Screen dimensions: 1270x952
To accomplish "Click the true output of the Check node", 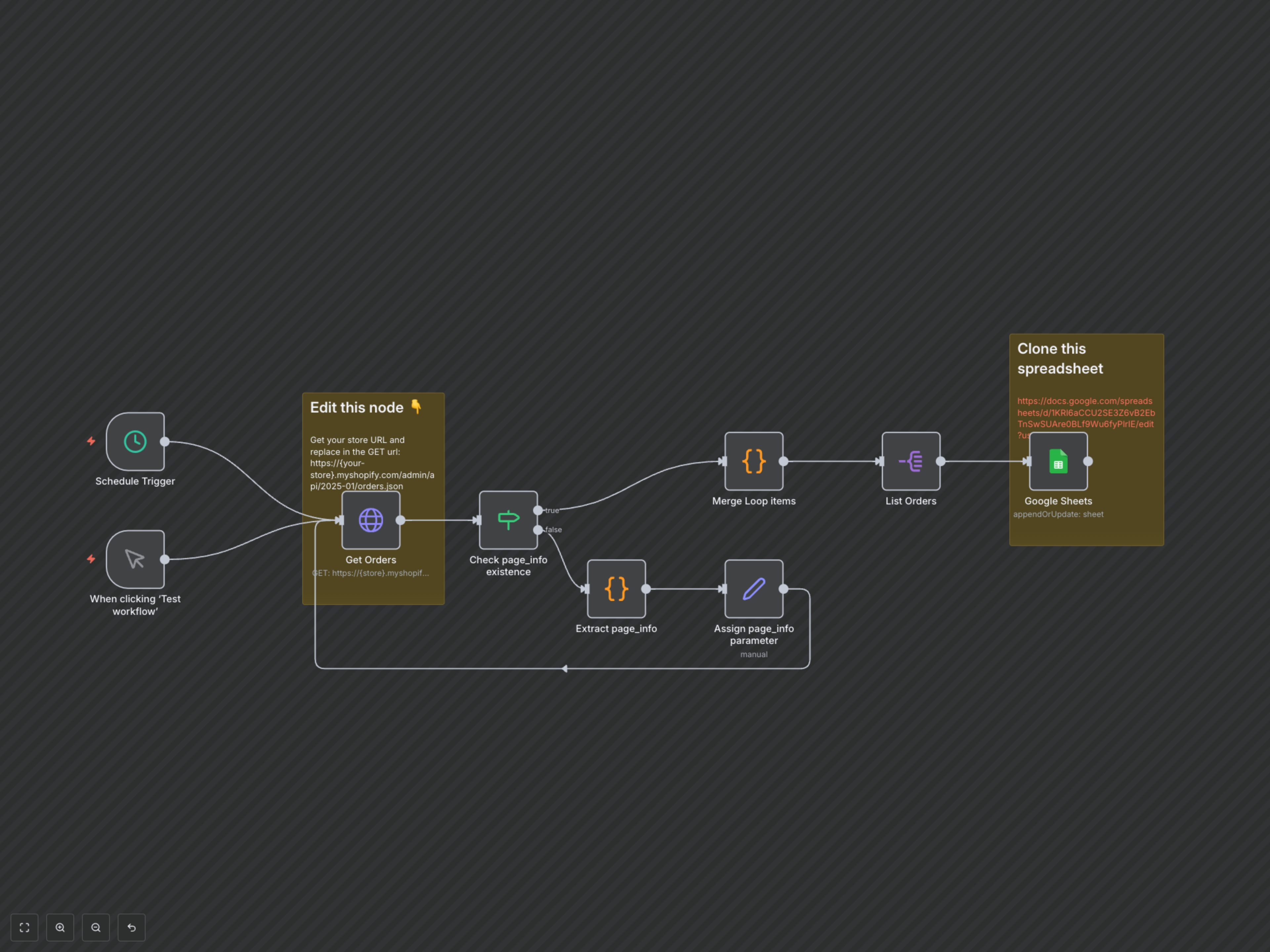I will [x=538, y=510].
